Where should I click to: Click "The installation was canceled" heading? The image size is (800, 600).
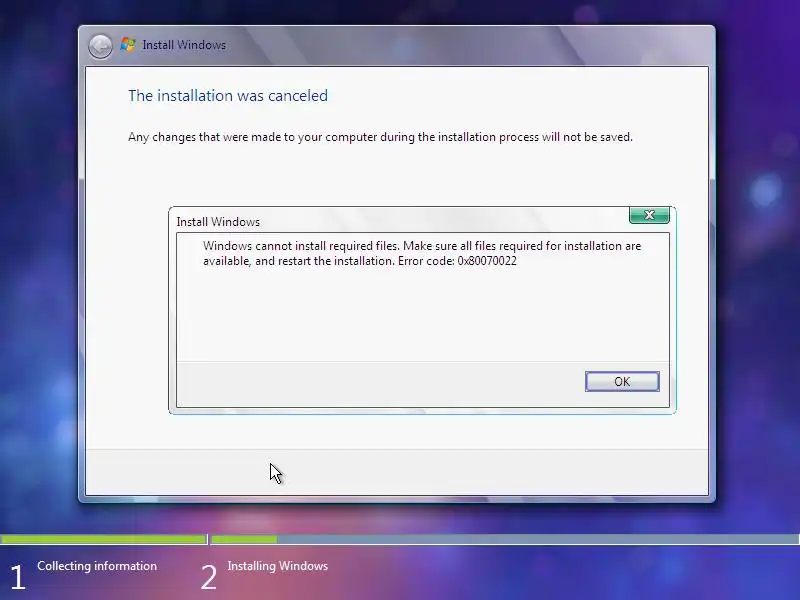pyautogui.click(x=228, y=95)
